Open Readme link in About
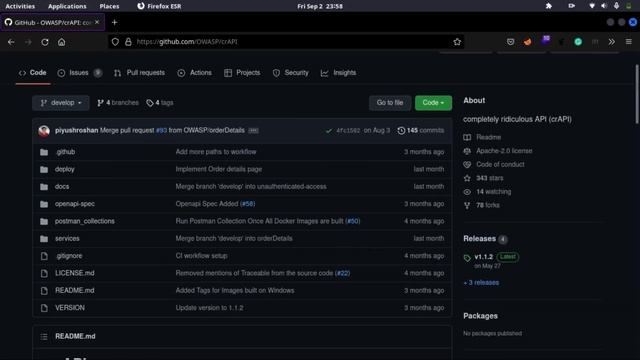This screenshot has height=360, width=640. click(x=488, y=138)
